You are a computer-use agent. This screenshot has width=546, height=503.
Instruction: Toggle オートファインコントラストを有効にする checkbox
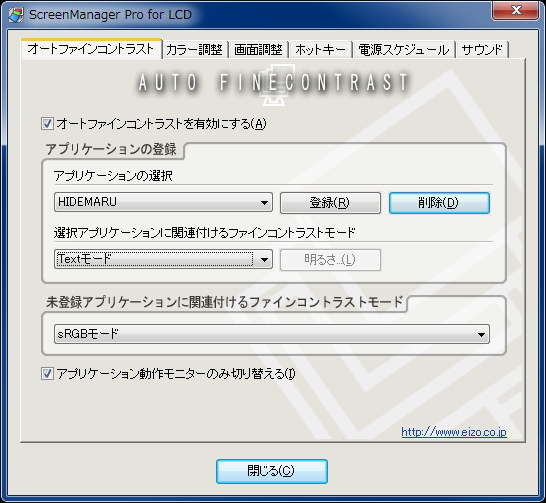point(47,124)
